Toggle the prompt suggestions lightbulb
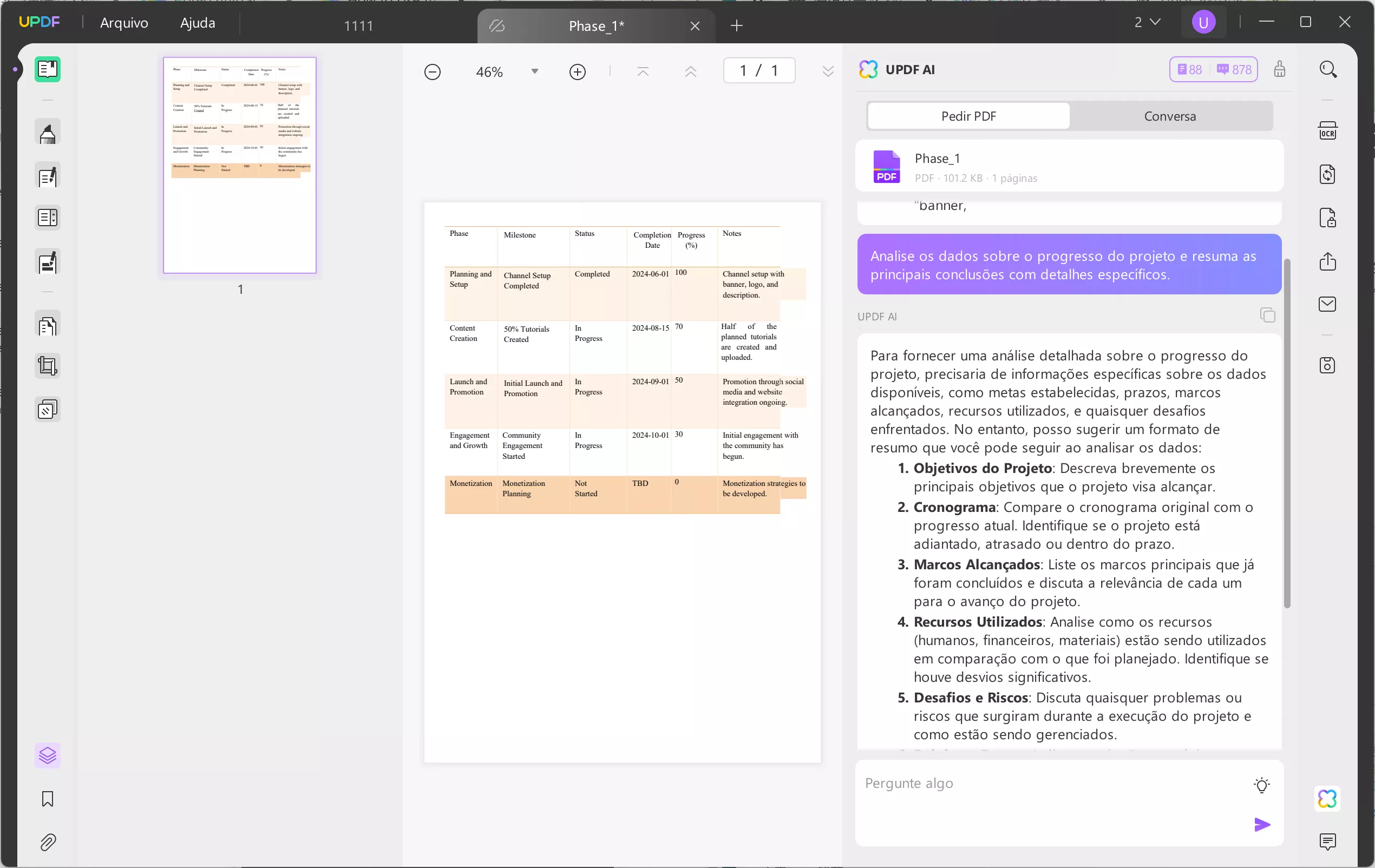The height and width of the screenshot is (868, 1375). point(1261,785)
